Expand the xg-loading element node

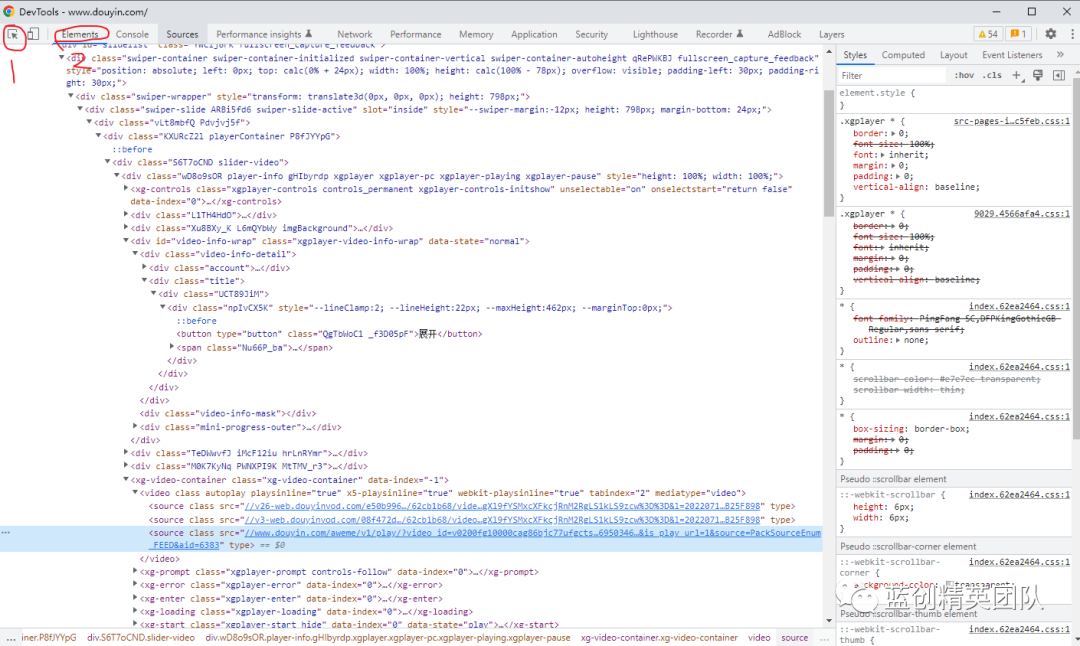[x=135, y=611]
